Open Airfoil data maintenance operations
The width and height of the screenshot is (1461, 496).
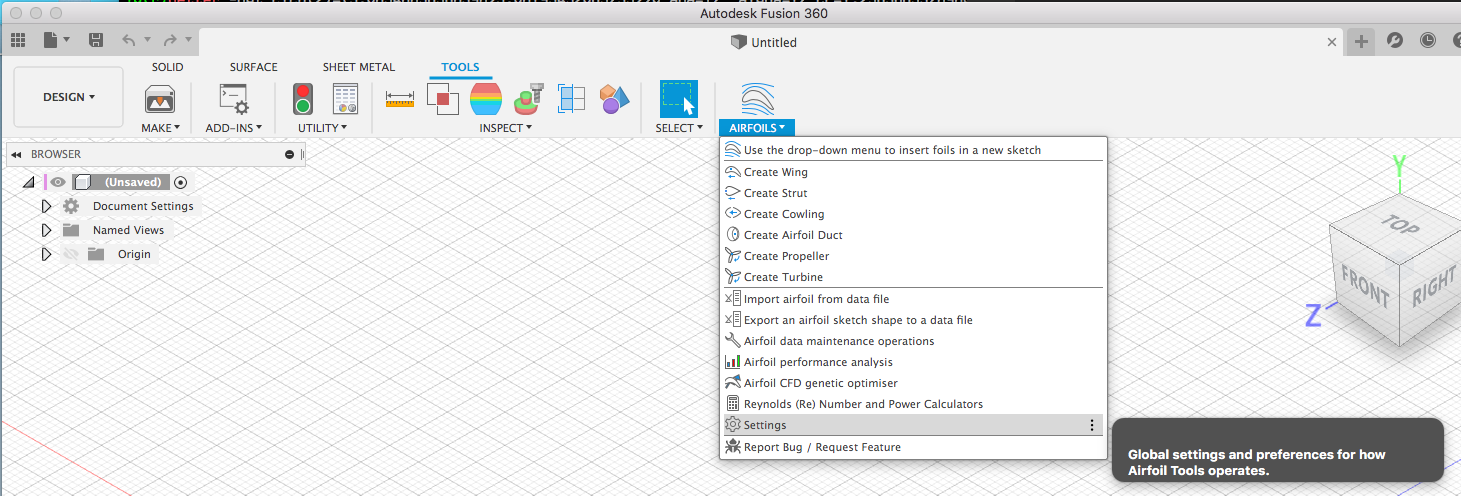[911, 341]
